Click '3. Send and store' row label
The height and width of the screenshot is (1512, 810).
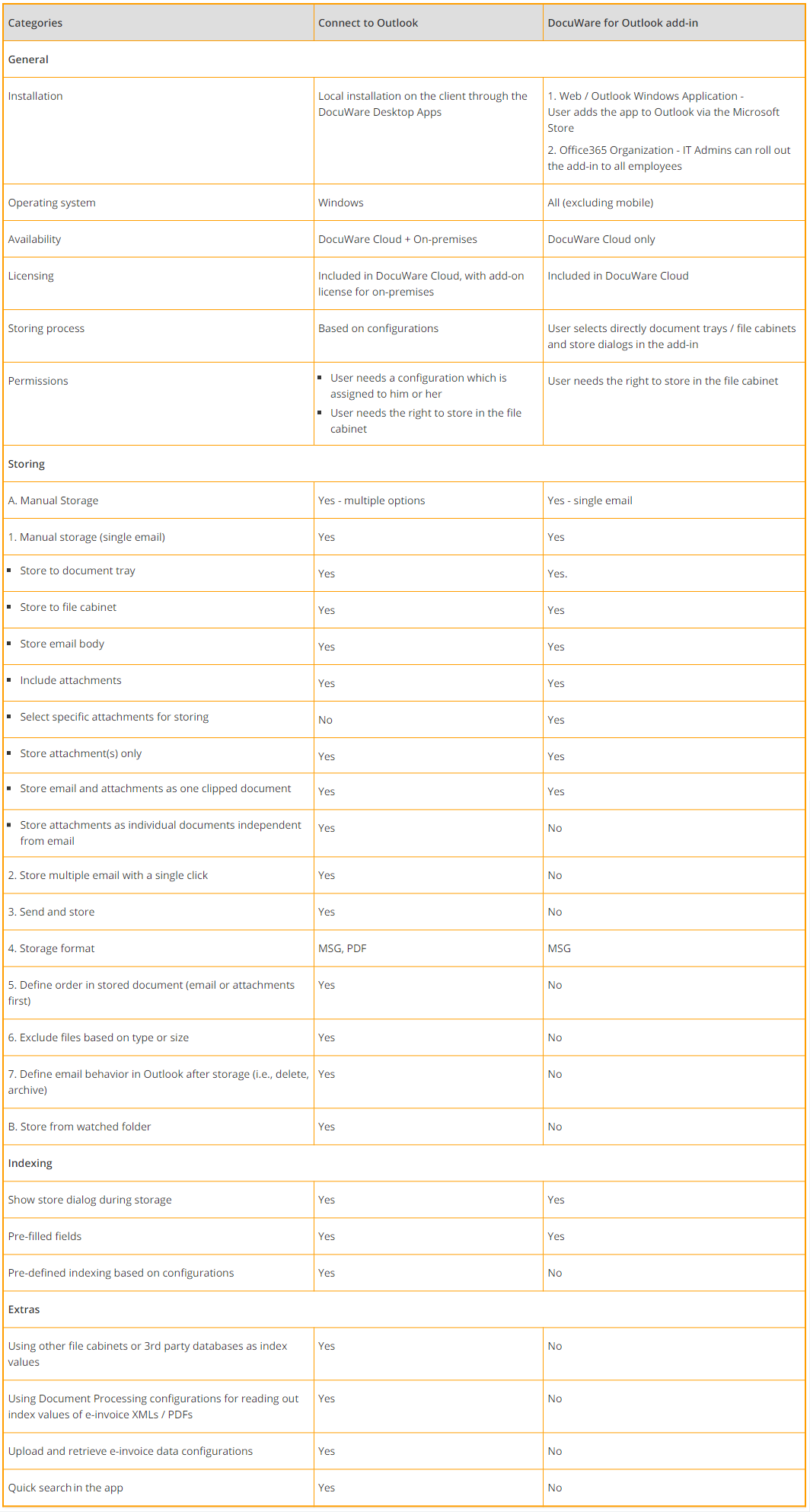coord(51,912)
